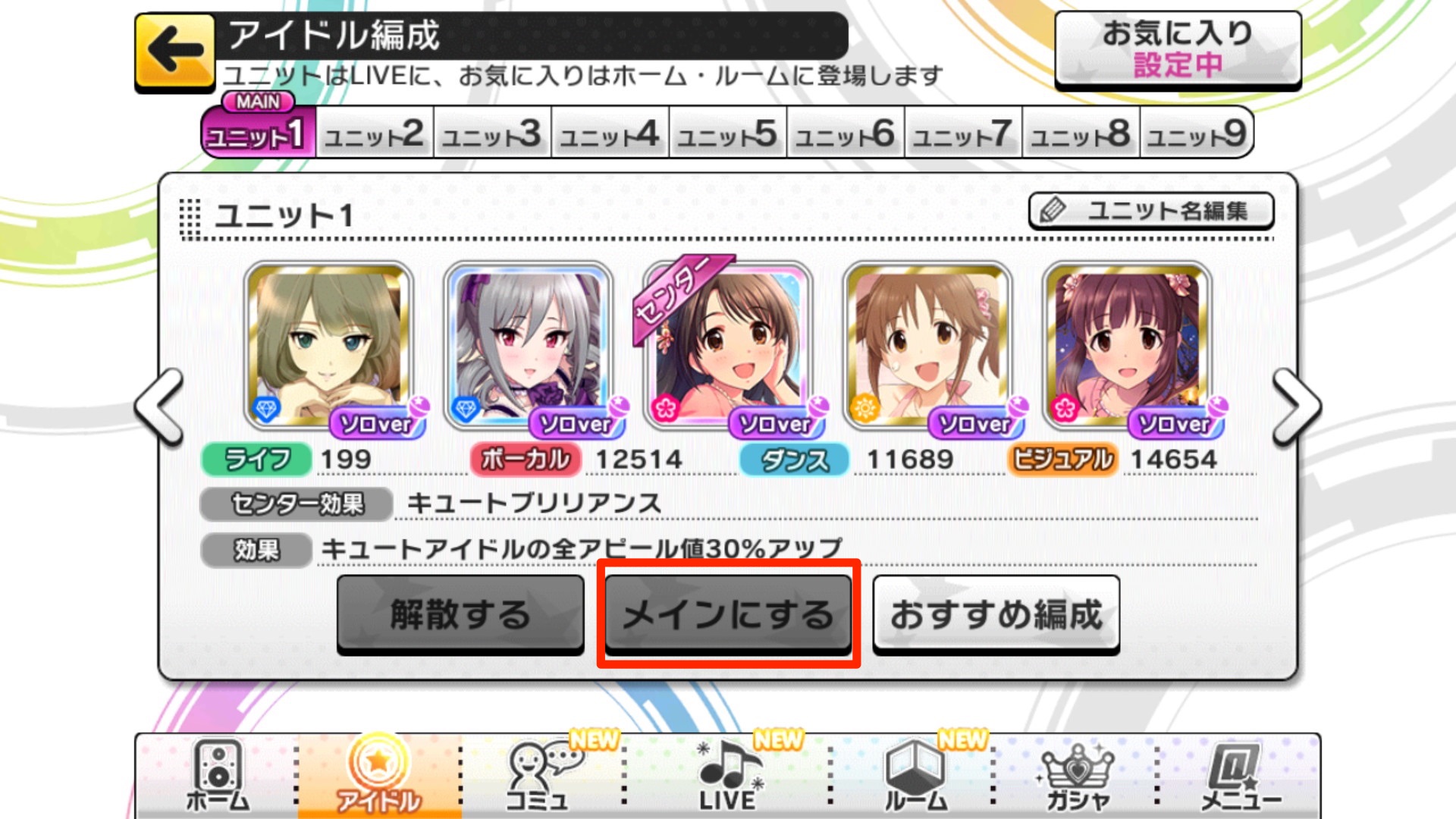Click the メインにする button
This screenshot has width=1456, height=819.
728,613
